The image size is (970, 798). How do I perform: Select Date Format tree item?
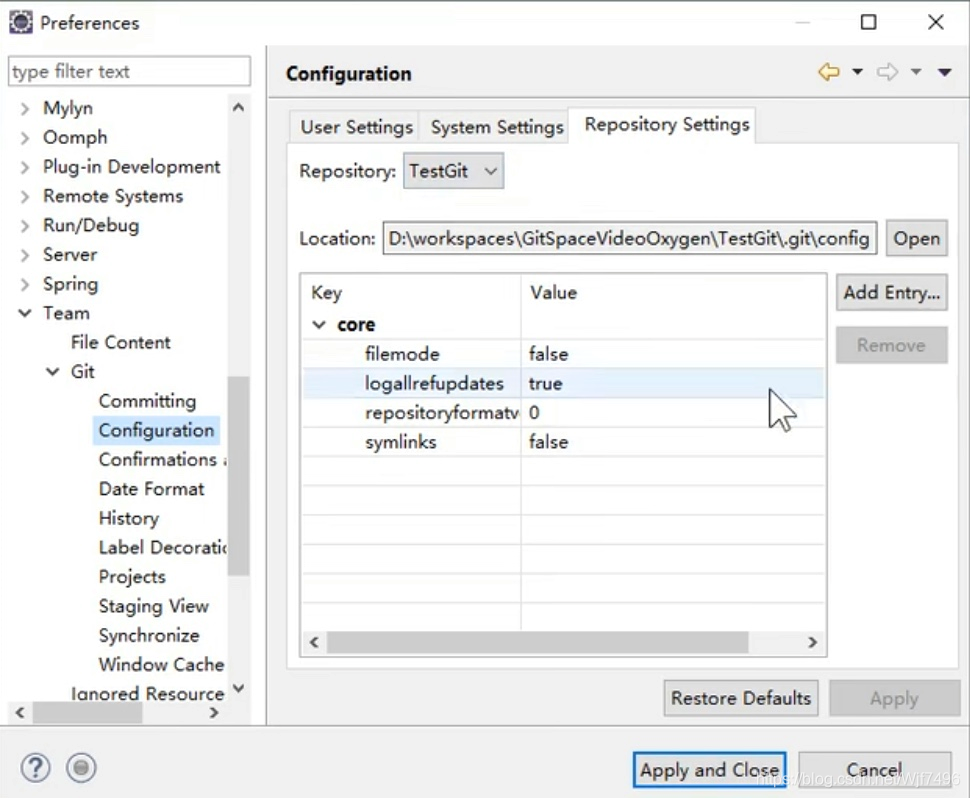point(151,489)
